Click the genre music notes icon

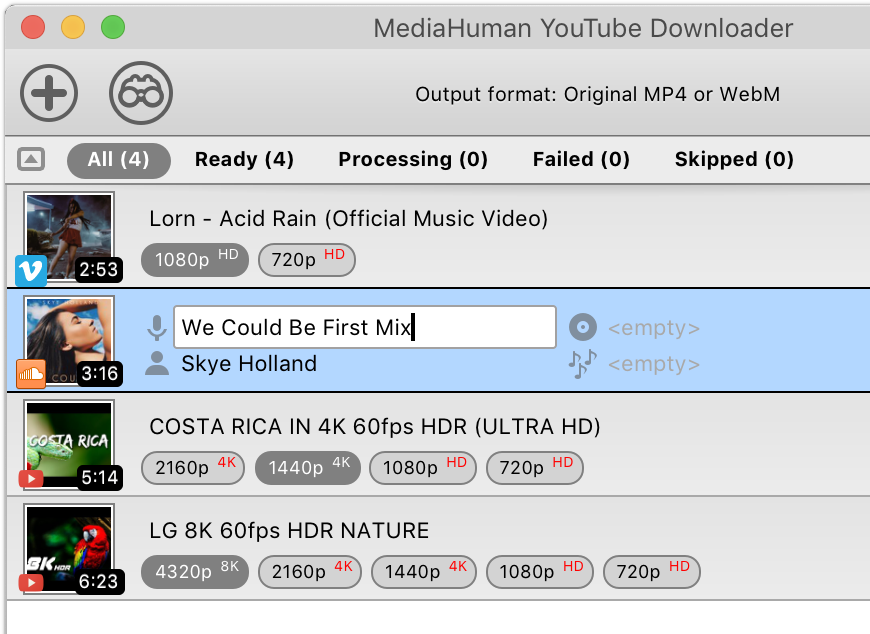coord(582,363)
